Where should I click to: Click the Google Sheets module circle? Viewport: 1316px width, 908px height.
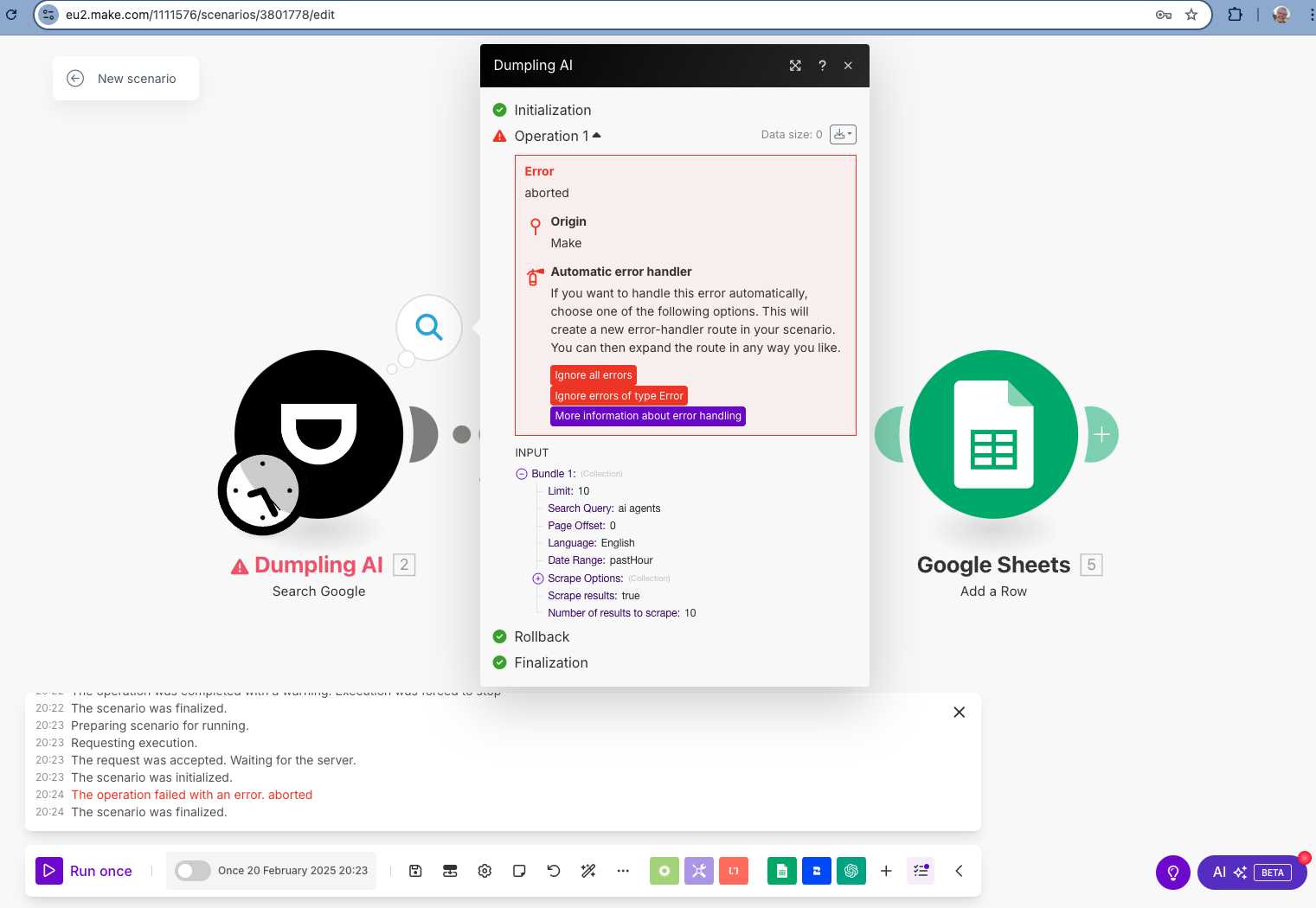point(993,434)
